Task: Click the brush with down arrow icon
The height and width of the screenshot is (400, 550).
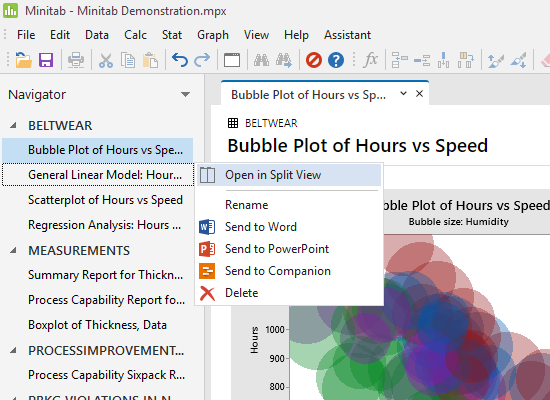Action: point(518,60)
